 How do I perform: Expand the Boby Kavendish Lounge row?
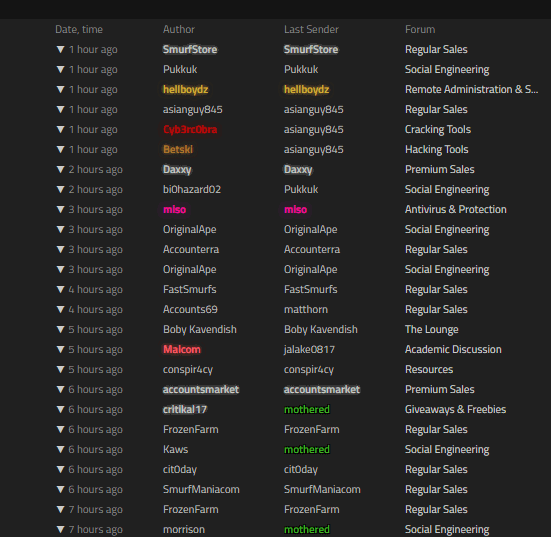click(60, 330)
